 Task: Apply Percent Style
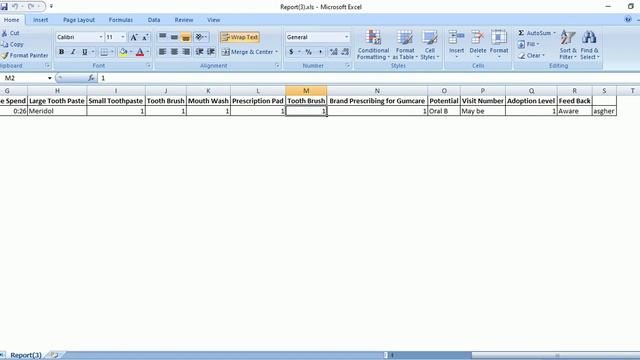click(x=309, y=52)
